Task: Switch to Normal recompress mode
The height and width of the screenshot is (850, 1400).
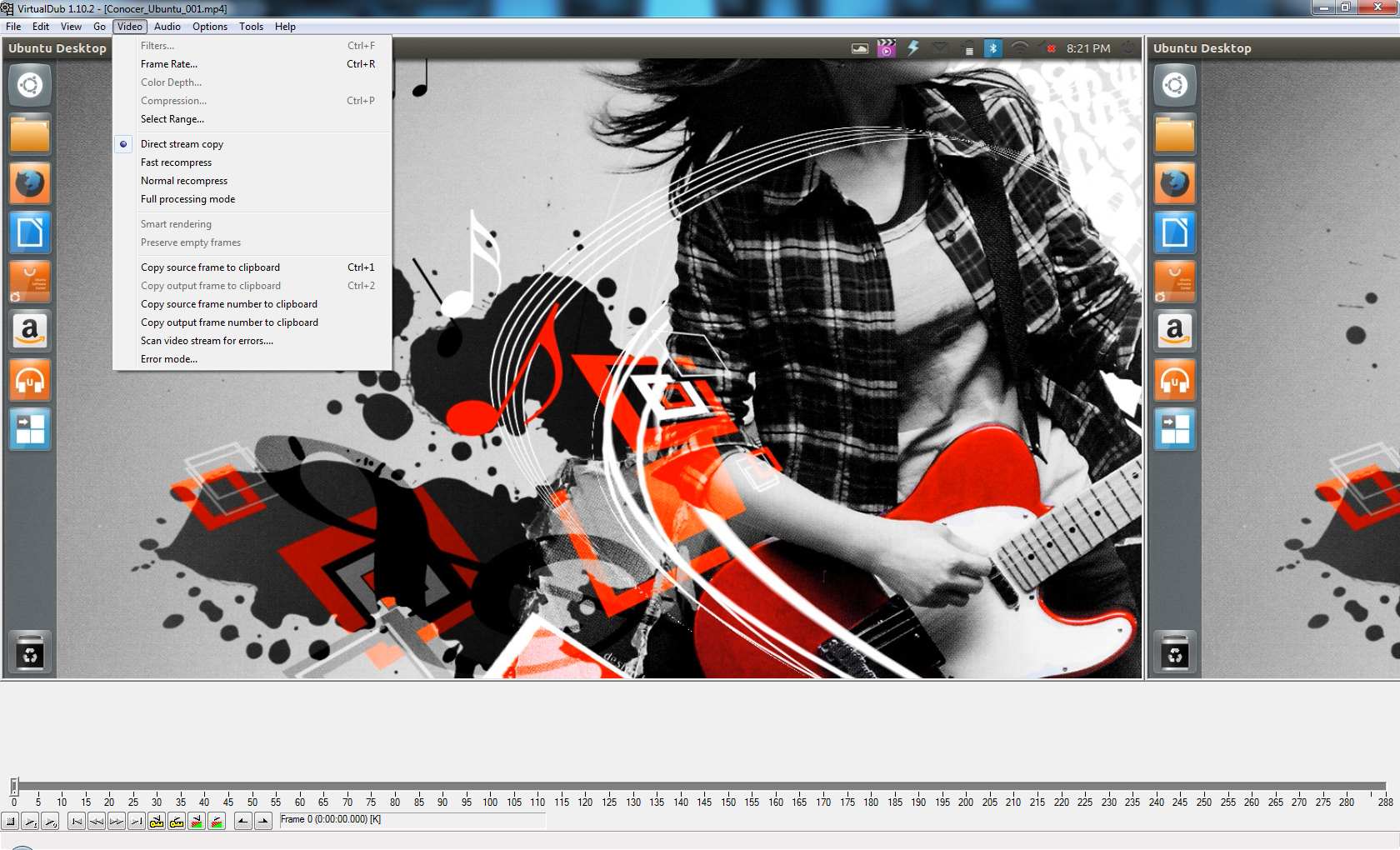Action: (252, 181)
